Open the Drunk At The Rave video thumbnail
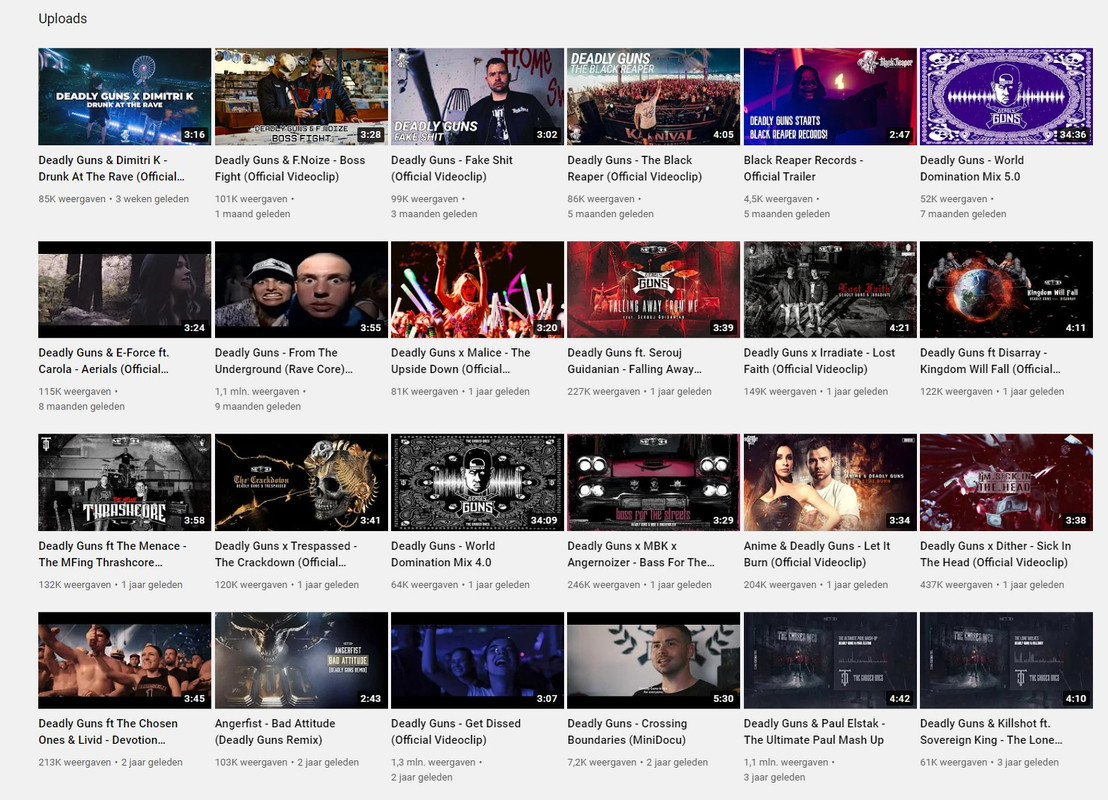The height and width of the screenshot is (800, 1108). click(124, 97)
